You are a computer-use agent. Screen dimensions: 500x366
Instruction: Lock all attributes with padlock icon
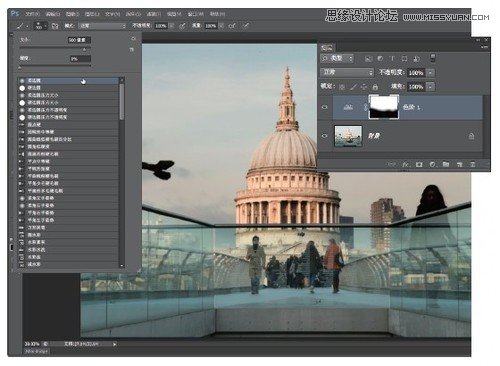click(375, 87)
